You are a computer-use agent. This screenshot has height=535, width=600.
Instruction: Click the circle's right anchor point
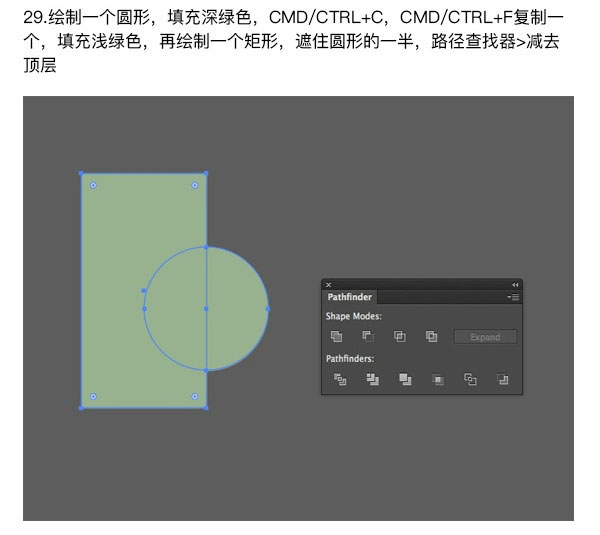click(268, 309)
